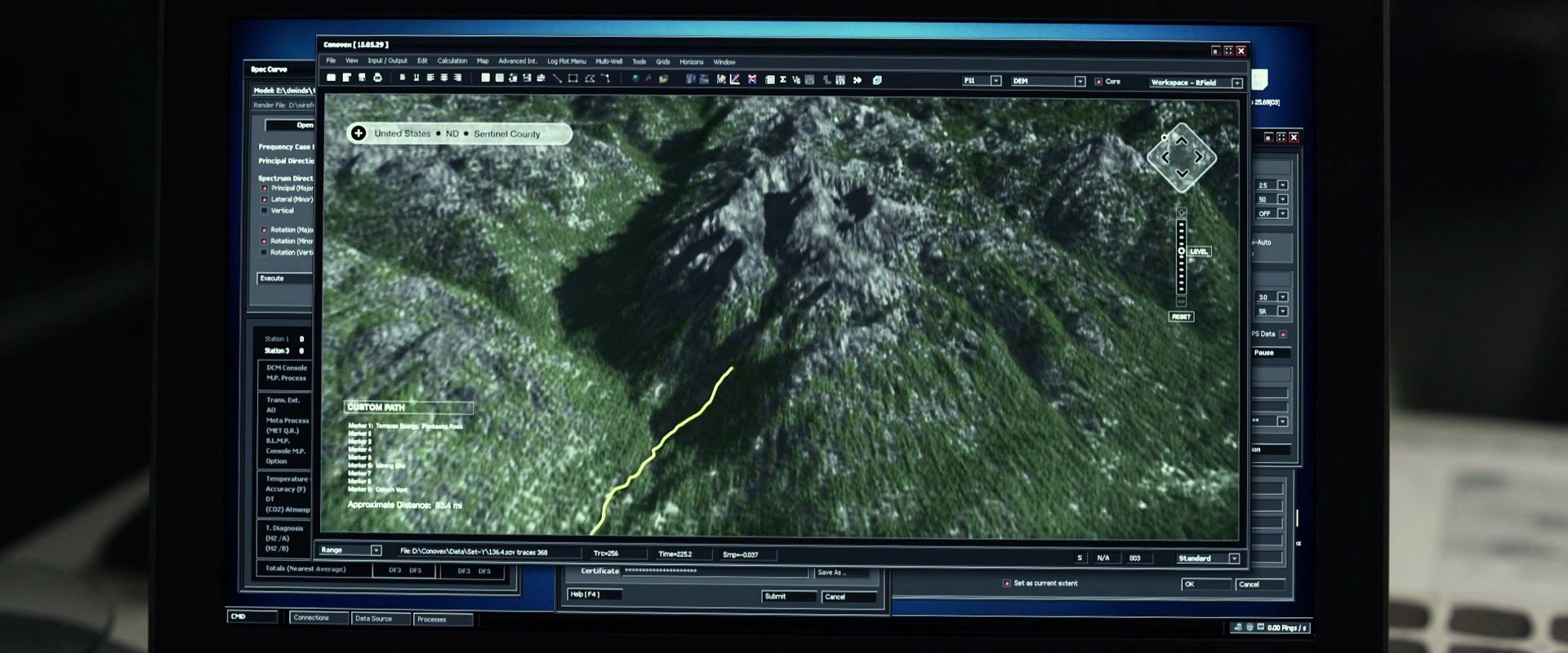The width and height of the screenshot is (1568, 653).
Task: Open the Horizons menu
Action: click(x=691, y=62)
